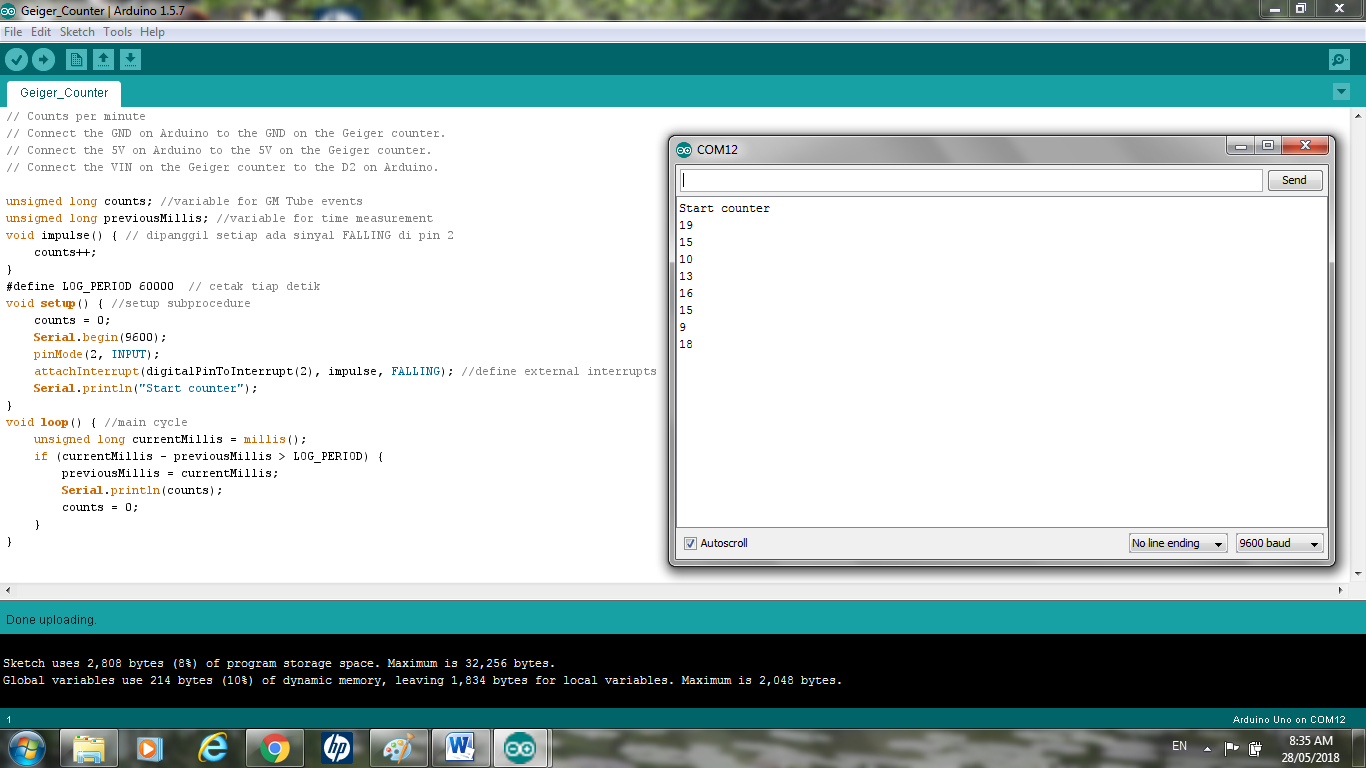This screenshot has height=768, width=1366.
Task: Open the No line ending dropdown
Action: point(1178,543)
